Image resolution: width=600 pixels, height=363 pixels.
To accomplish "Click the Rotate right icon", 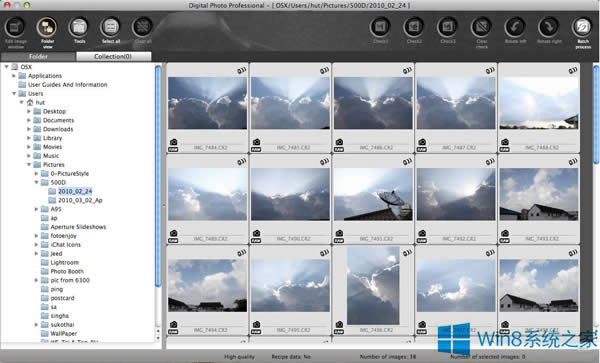I will pos(549,28).
